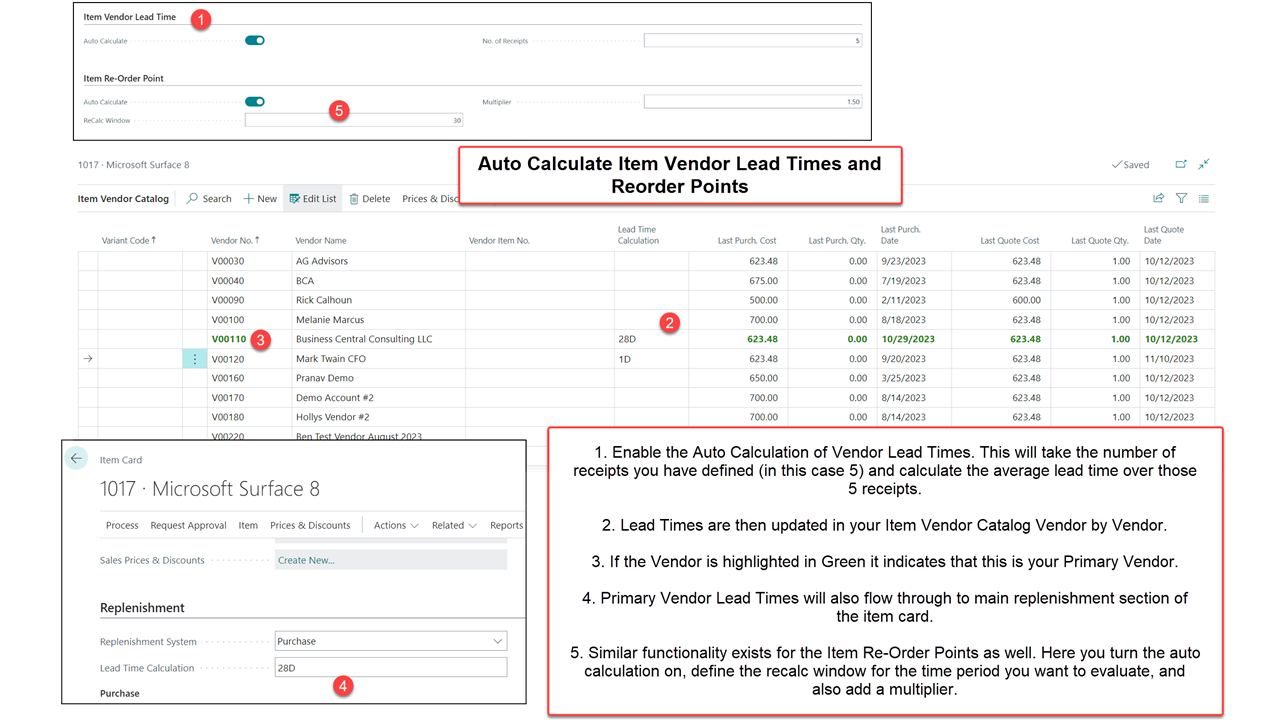This screenshot has height=720, width=1280.
Task: Open Search in Item Vendor Catalog toolbar
Action: pyautogui.click(x=209, y=199)
